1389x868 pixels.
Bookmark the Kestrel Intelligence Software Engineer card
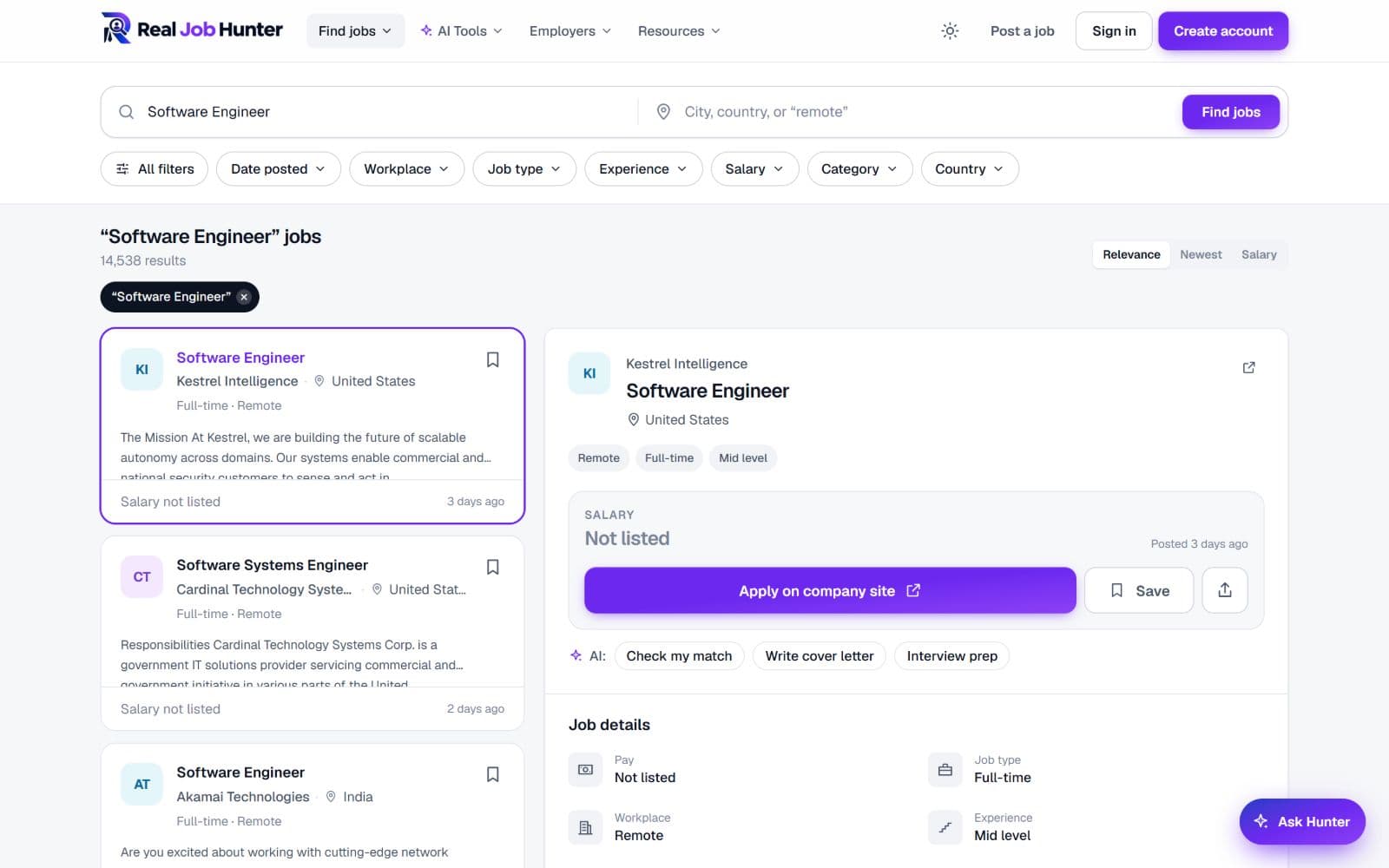pos(492,359)
